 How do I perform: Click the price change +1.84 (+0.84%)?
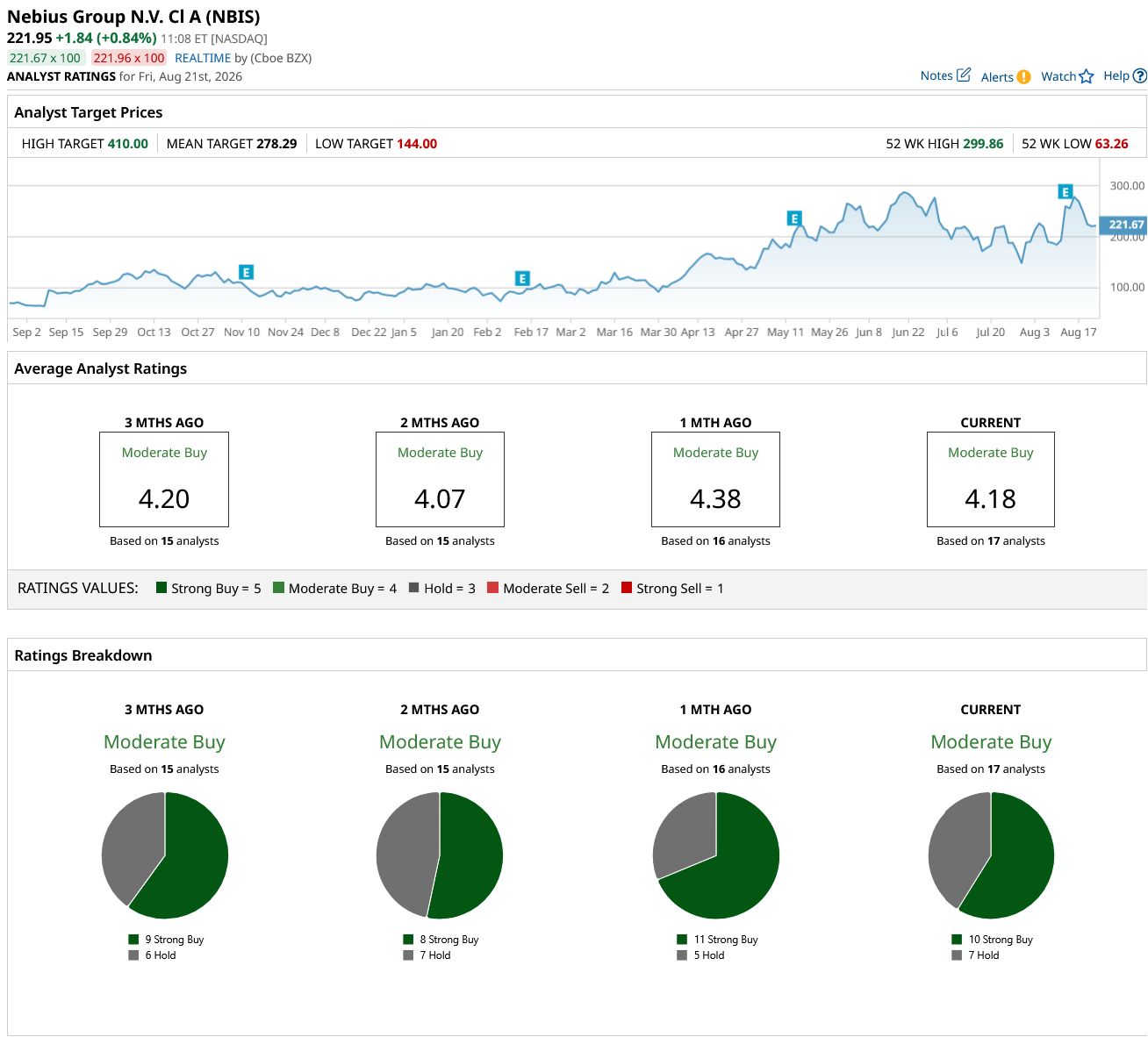pyautogui.click(x=106, y=38)
